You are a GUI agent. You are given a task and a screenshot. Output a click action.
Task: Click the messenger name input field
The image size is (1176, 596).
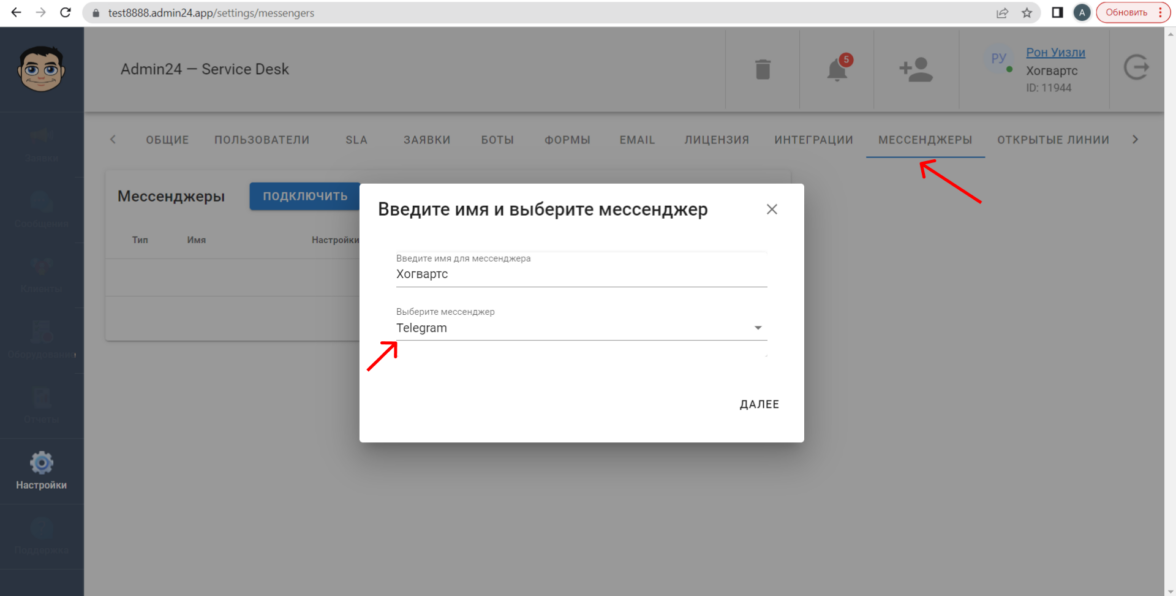click(581, 274)
